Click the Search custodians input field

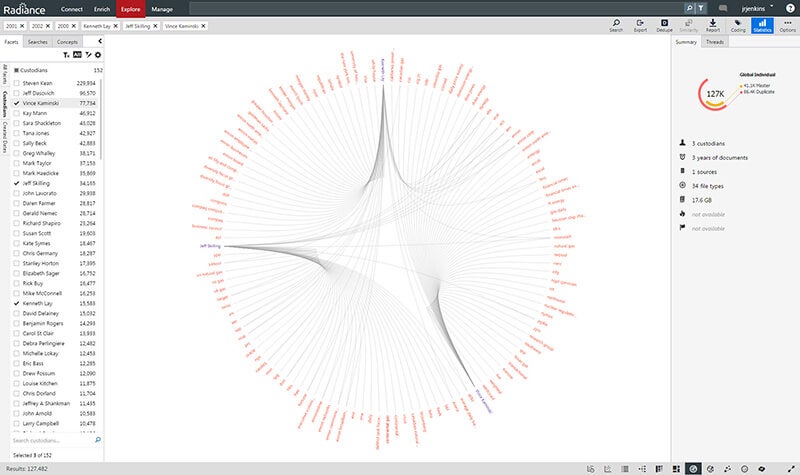point(52,440)
